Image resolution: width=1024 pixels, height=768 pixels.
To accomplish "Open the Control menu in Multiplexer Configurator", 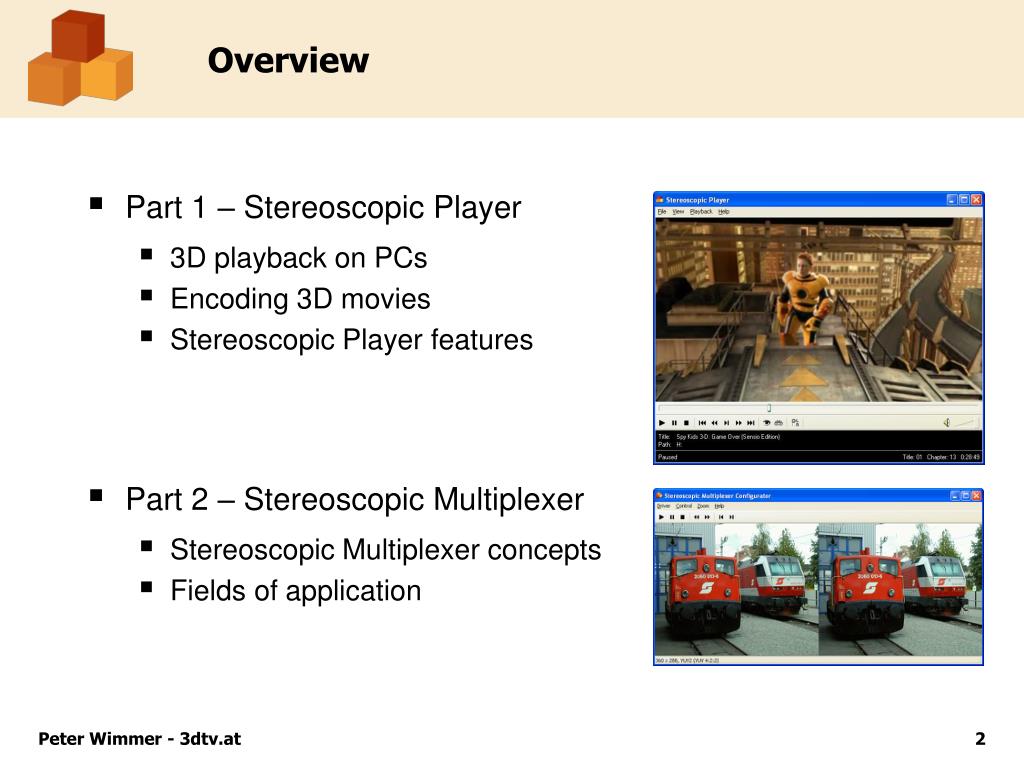I will (684, 506).
